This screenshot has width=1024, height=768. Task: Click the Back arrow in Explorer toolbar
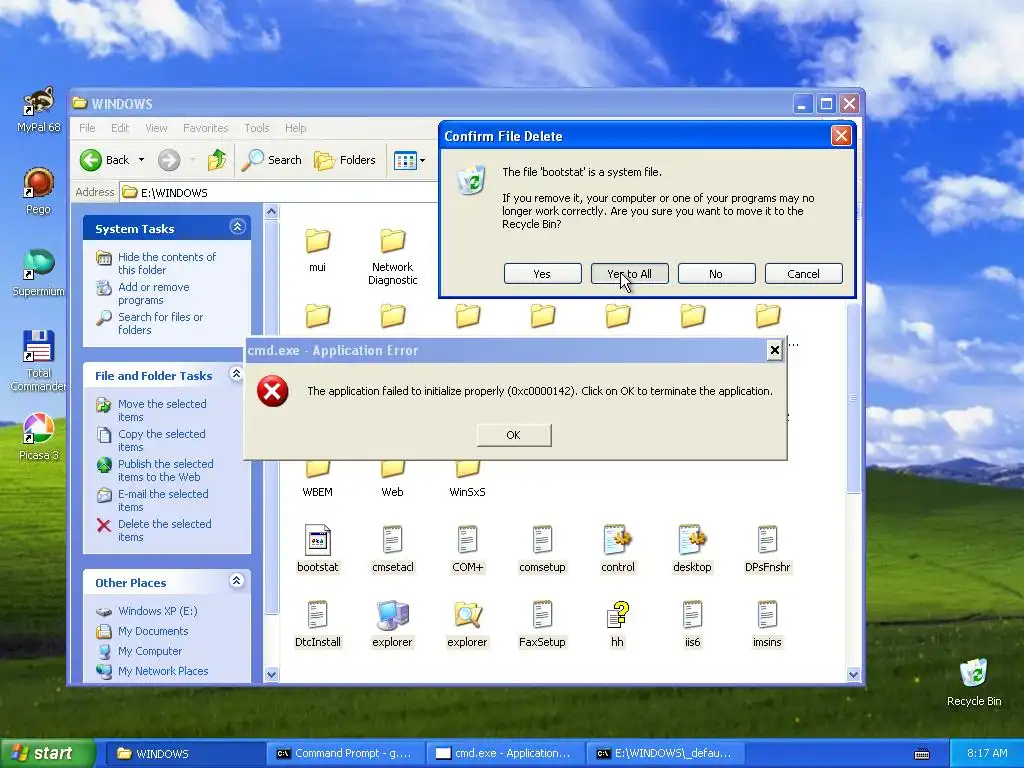click(x=104, y=160)
